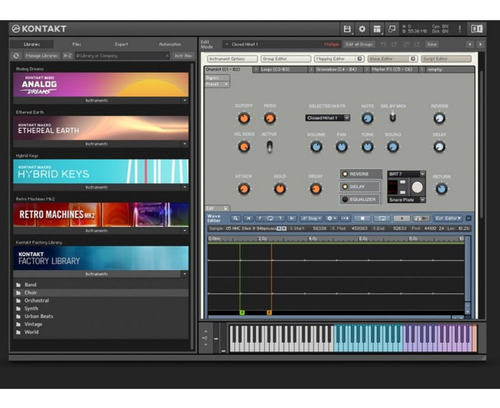Open the BRT 7 reverb preset dropdown
This screenshot has width=500, height=408.
406,174
